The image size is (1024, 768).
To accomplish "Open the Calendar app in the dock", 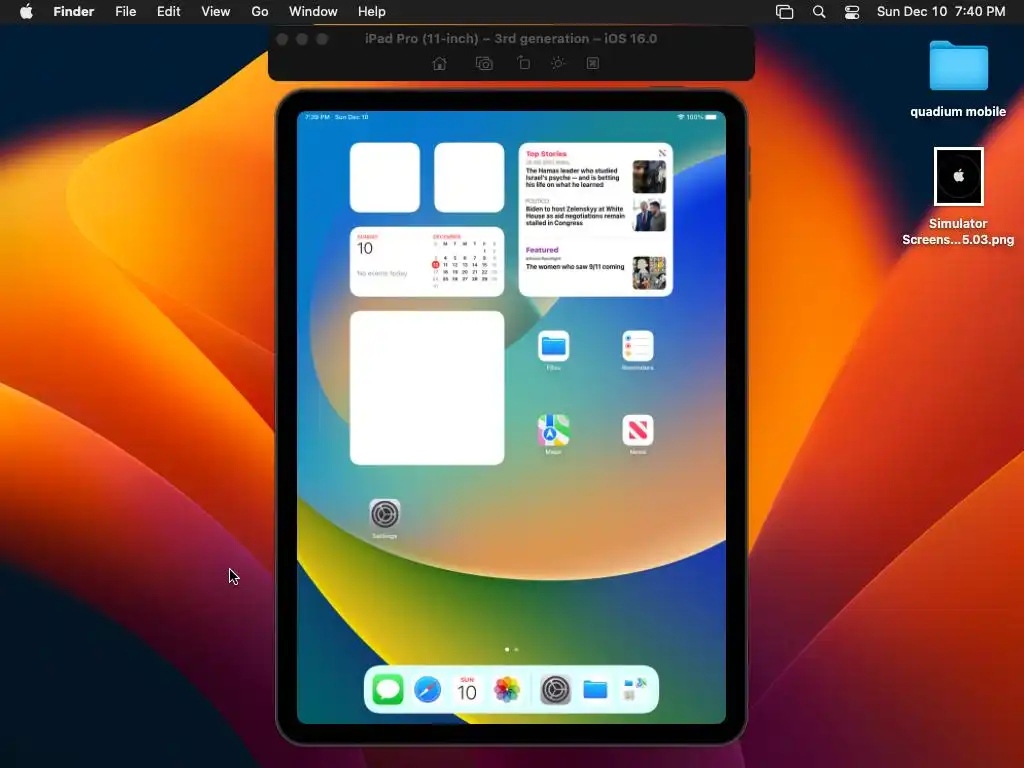I will (467, 690).
